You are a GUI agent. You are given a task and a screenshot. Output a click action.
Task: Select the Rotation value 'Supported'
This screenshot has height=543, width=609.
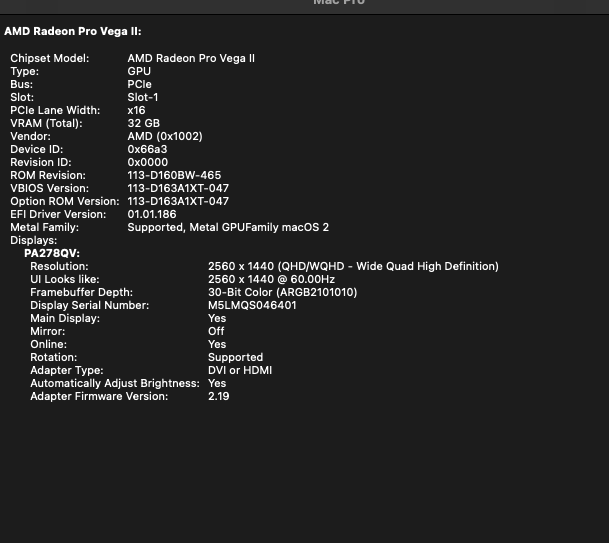[235, 358]
